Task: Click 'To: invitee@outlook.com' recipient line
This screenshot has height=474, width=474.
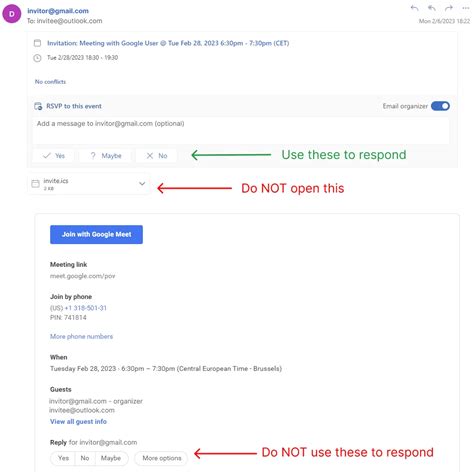Action: tap(65, 21)
